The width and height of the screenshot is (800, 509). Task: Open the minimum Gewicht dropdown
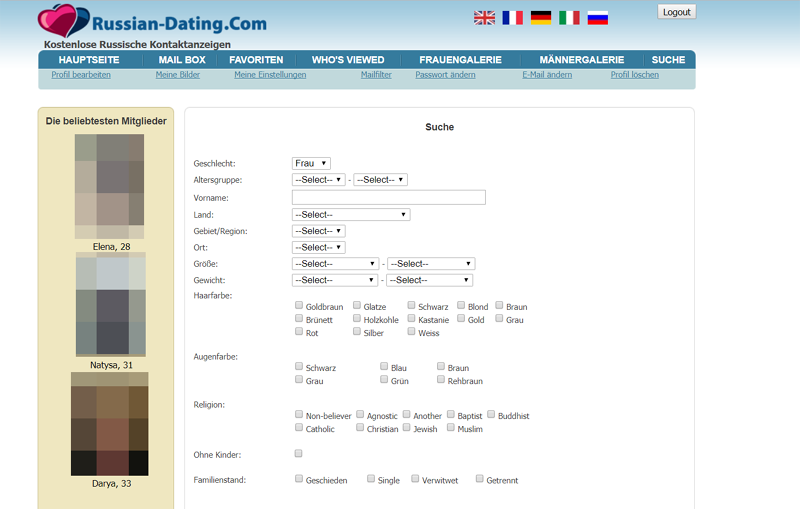[x=335, y=280]
